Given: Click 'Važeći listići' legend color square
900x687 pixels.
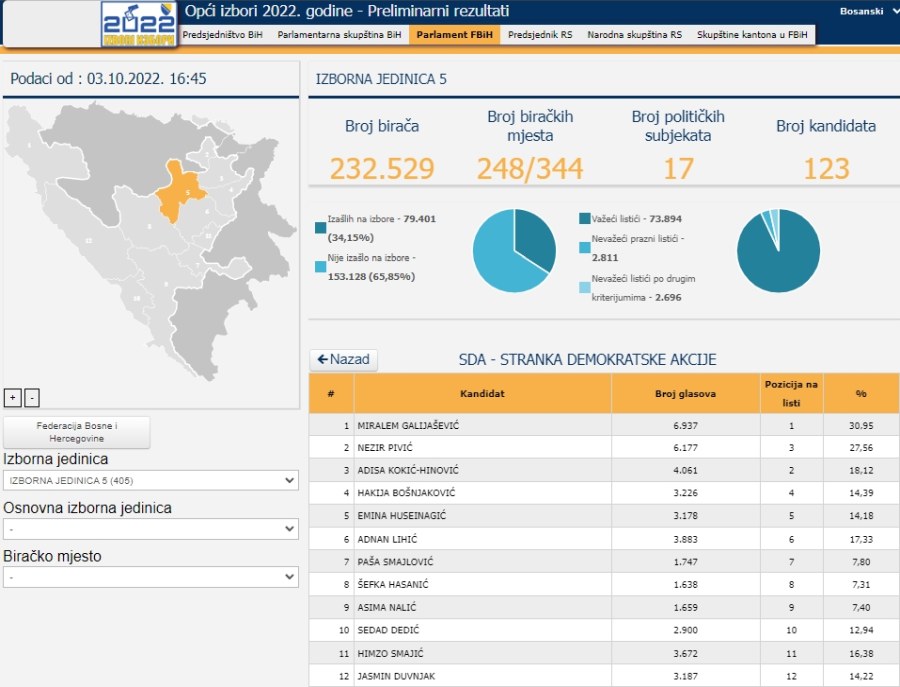Looking at the screenshot, I should 584,218.
